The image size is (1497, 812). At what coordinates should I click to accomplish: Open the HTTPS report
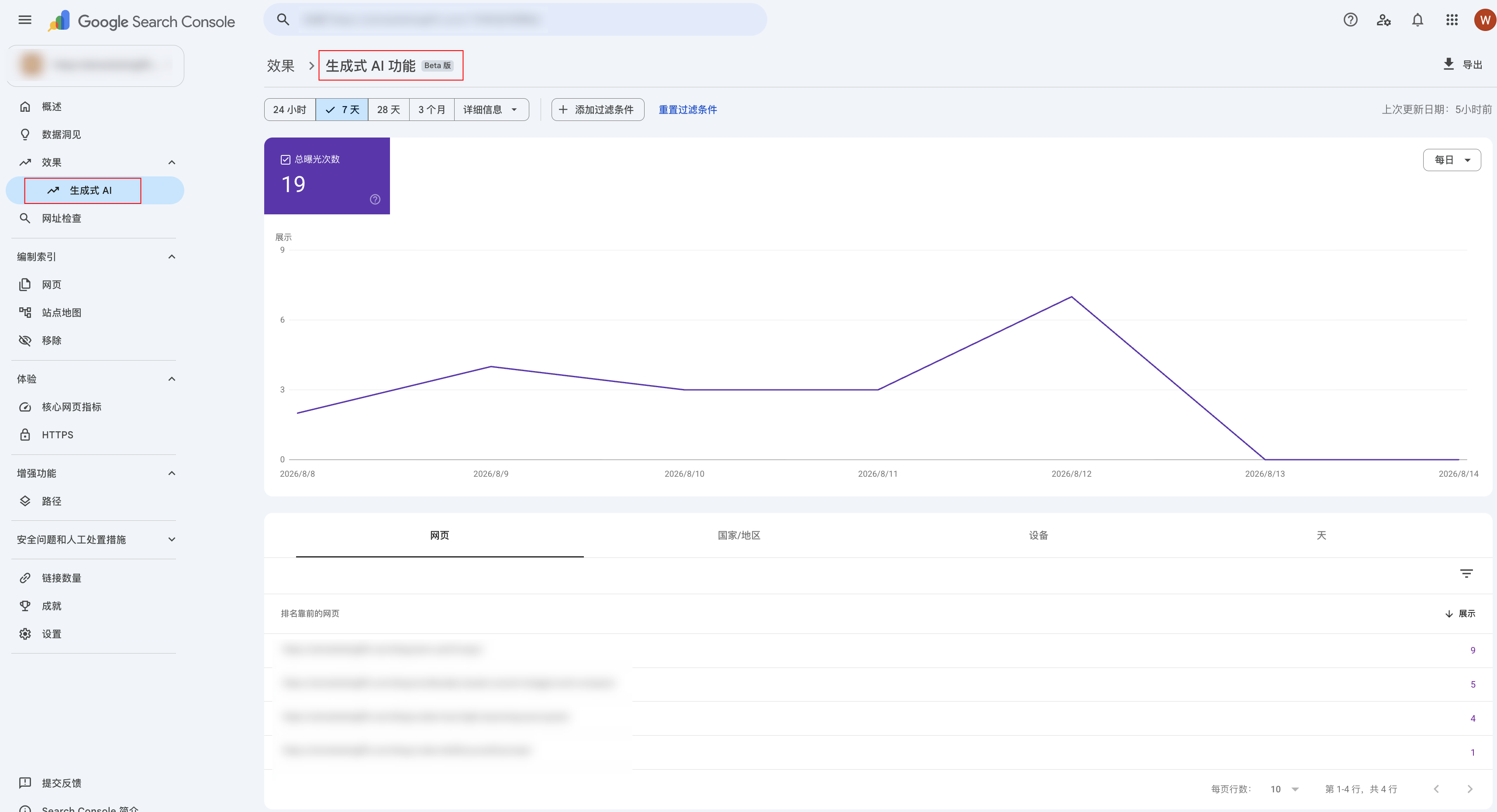(95, 435)
